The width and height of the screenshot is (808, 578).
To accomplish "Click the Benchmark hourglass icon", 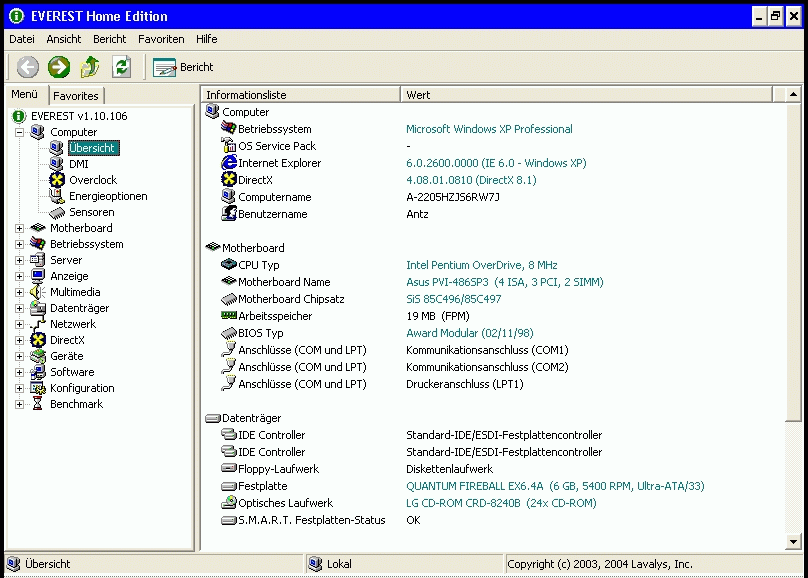I will (x=37, y=404).
